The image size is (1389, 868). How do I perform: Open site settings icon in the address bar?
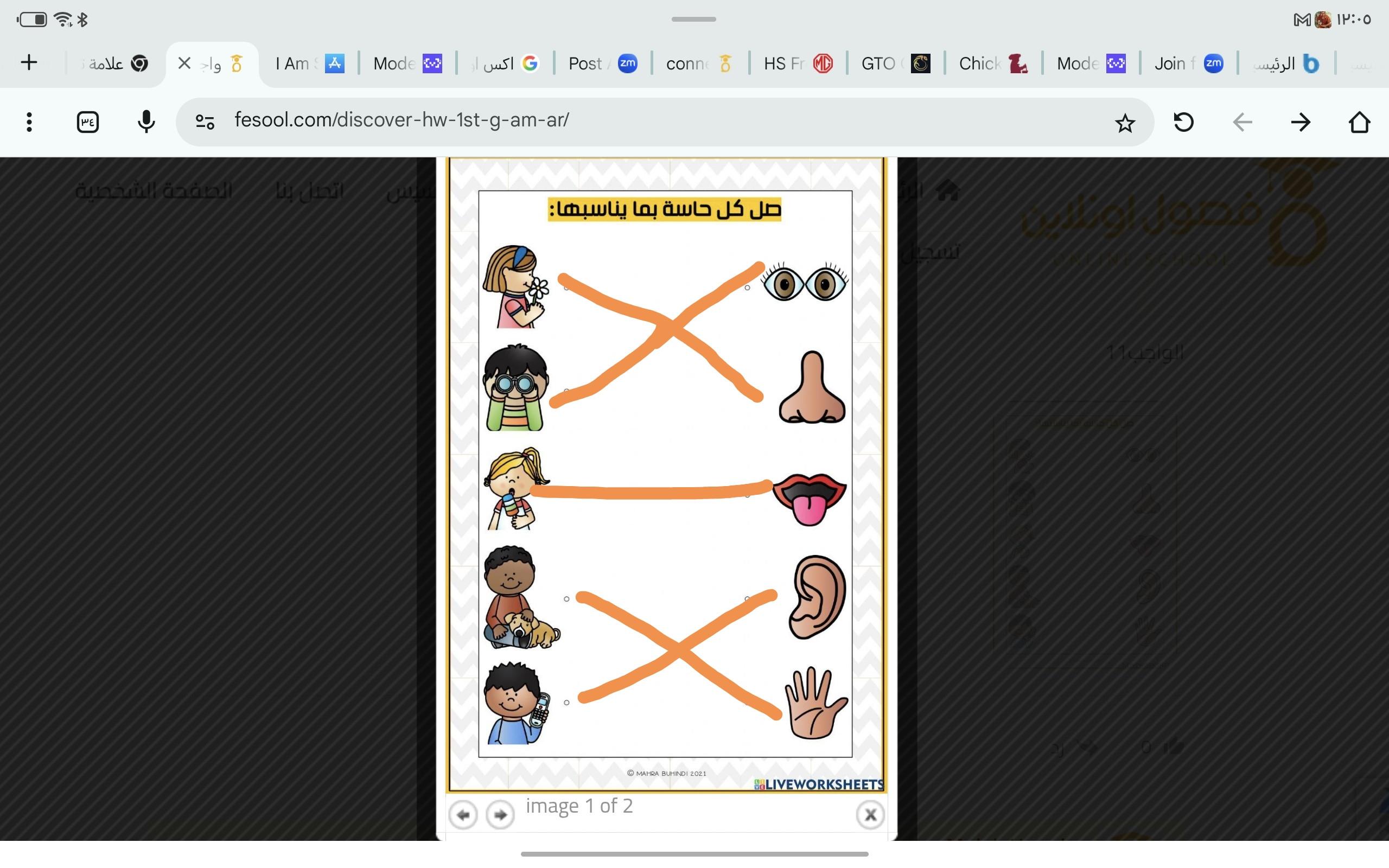coord(205,122)
